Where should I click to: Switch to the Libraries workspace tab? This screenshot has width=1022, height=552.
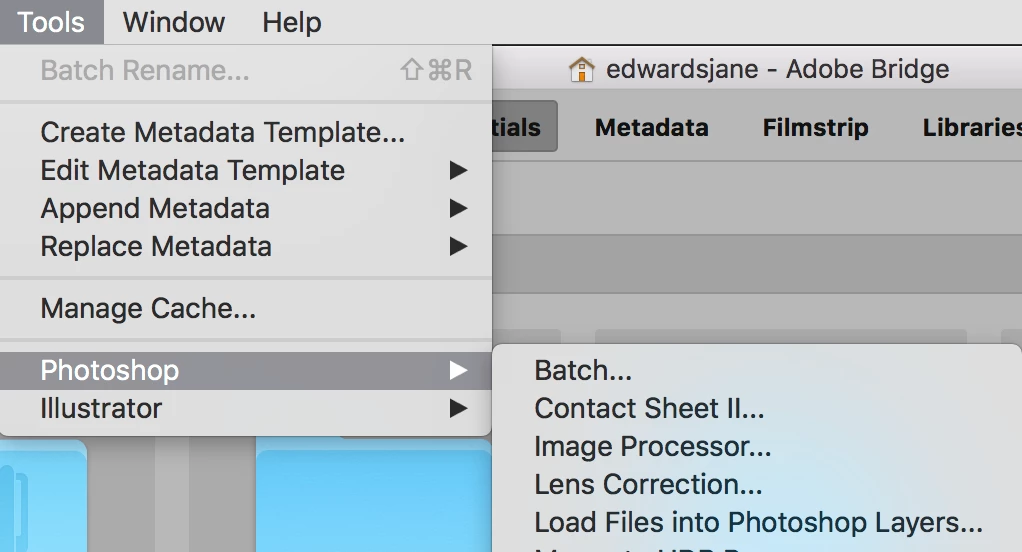point(972,127)
